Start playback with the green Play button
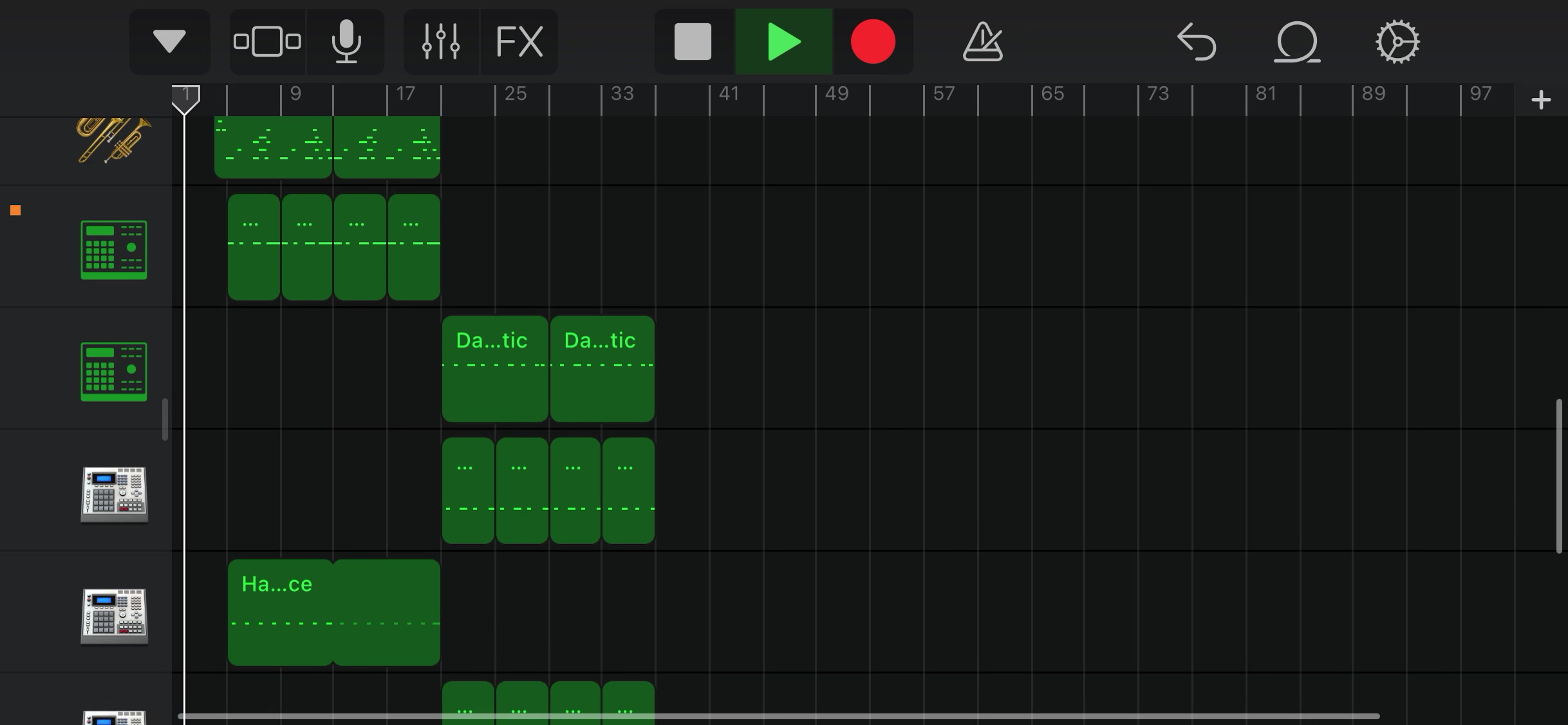The image size is (1568, 725). coord(784,42)
